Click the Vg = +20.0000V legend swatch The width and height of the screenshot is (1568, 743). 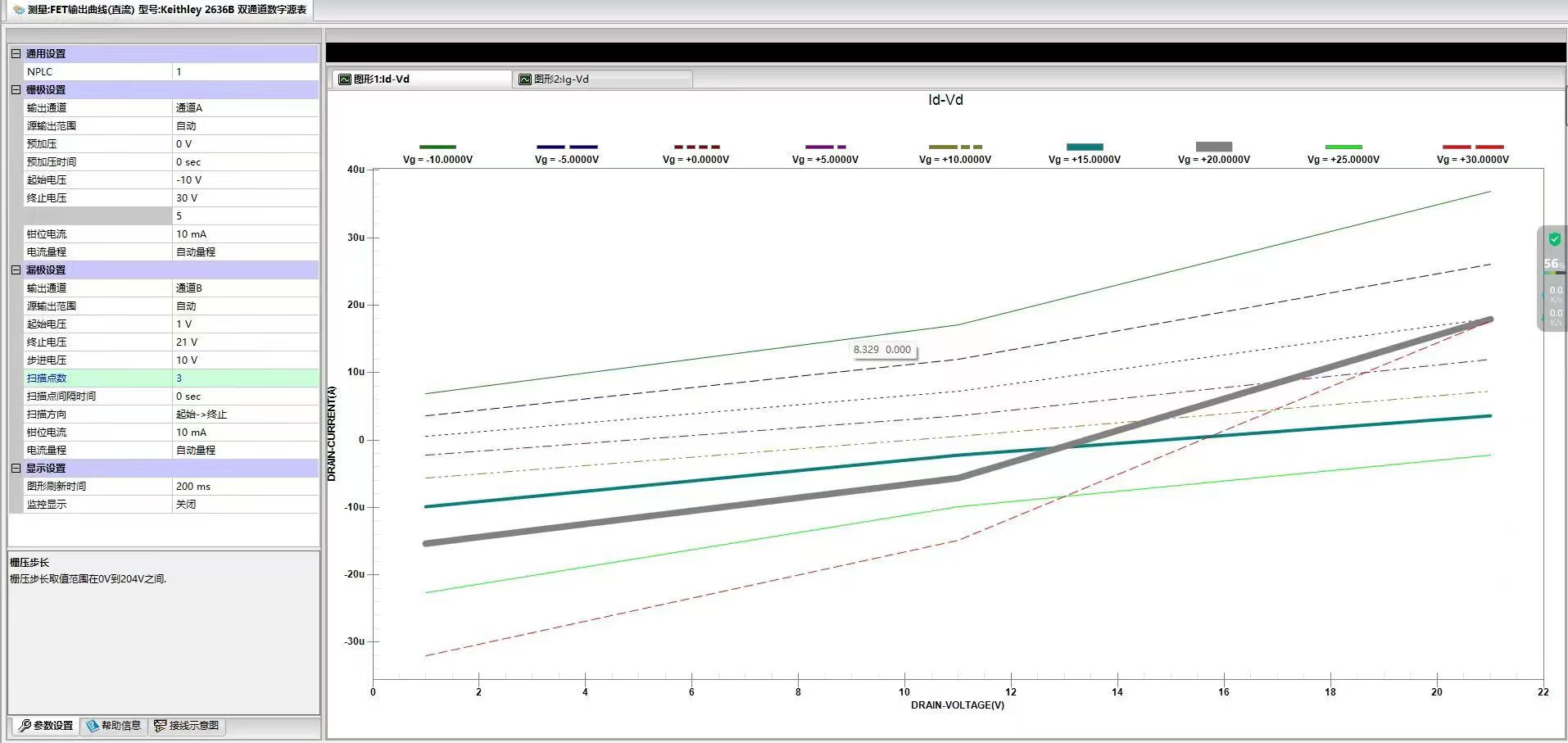[1213, 147]
